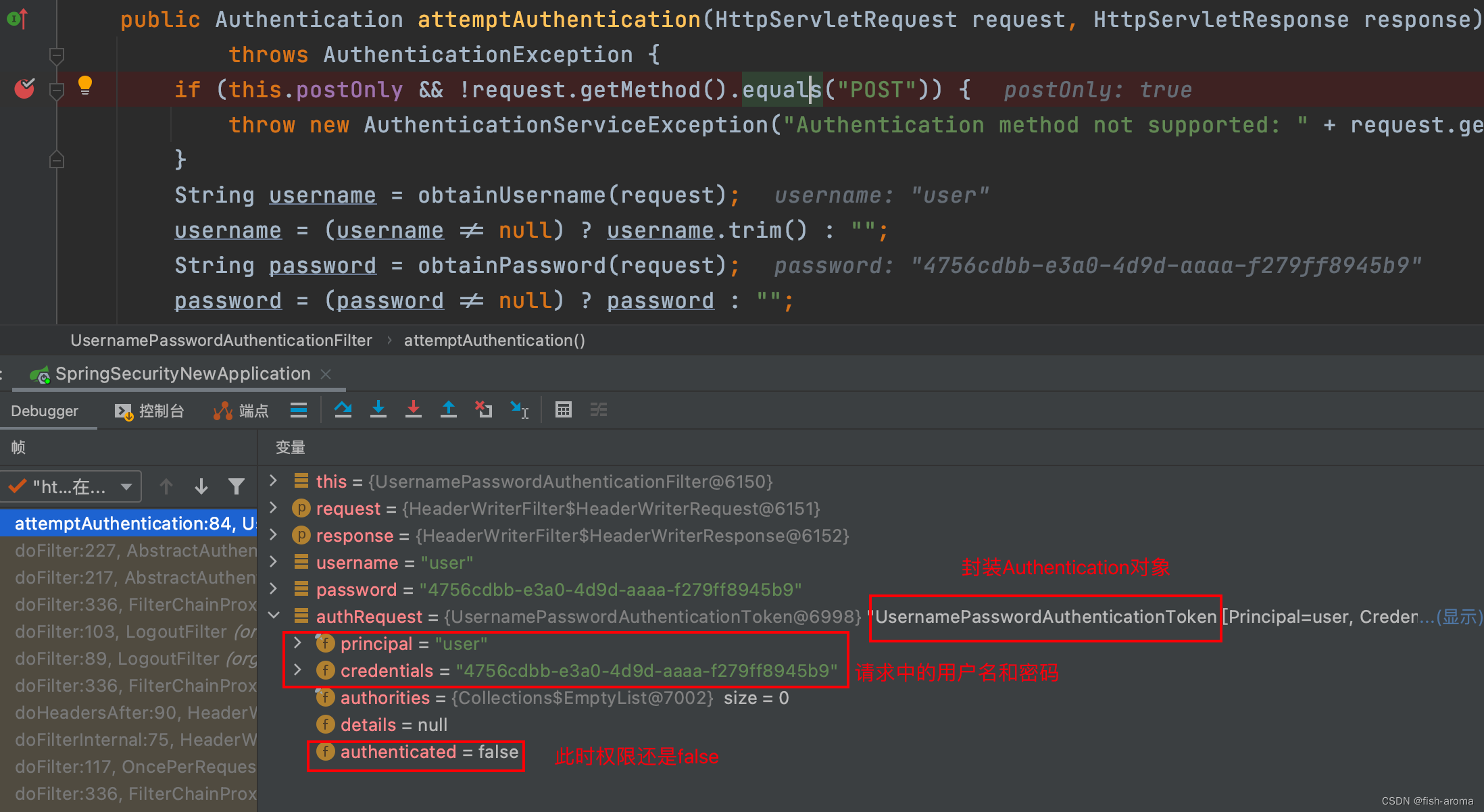The width and height of the screenshot is (1484, 812).
Task: Close the SpringSecurityNewApplication tab
Action: 326,374
